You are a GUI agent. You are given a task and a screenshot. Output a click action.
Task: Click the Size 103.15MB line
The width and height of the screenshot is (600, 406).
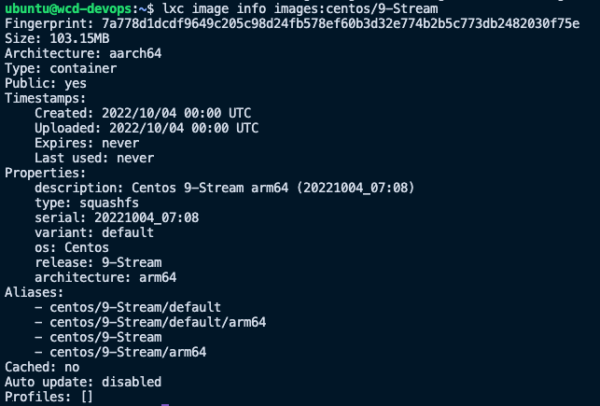coord(57,39)
